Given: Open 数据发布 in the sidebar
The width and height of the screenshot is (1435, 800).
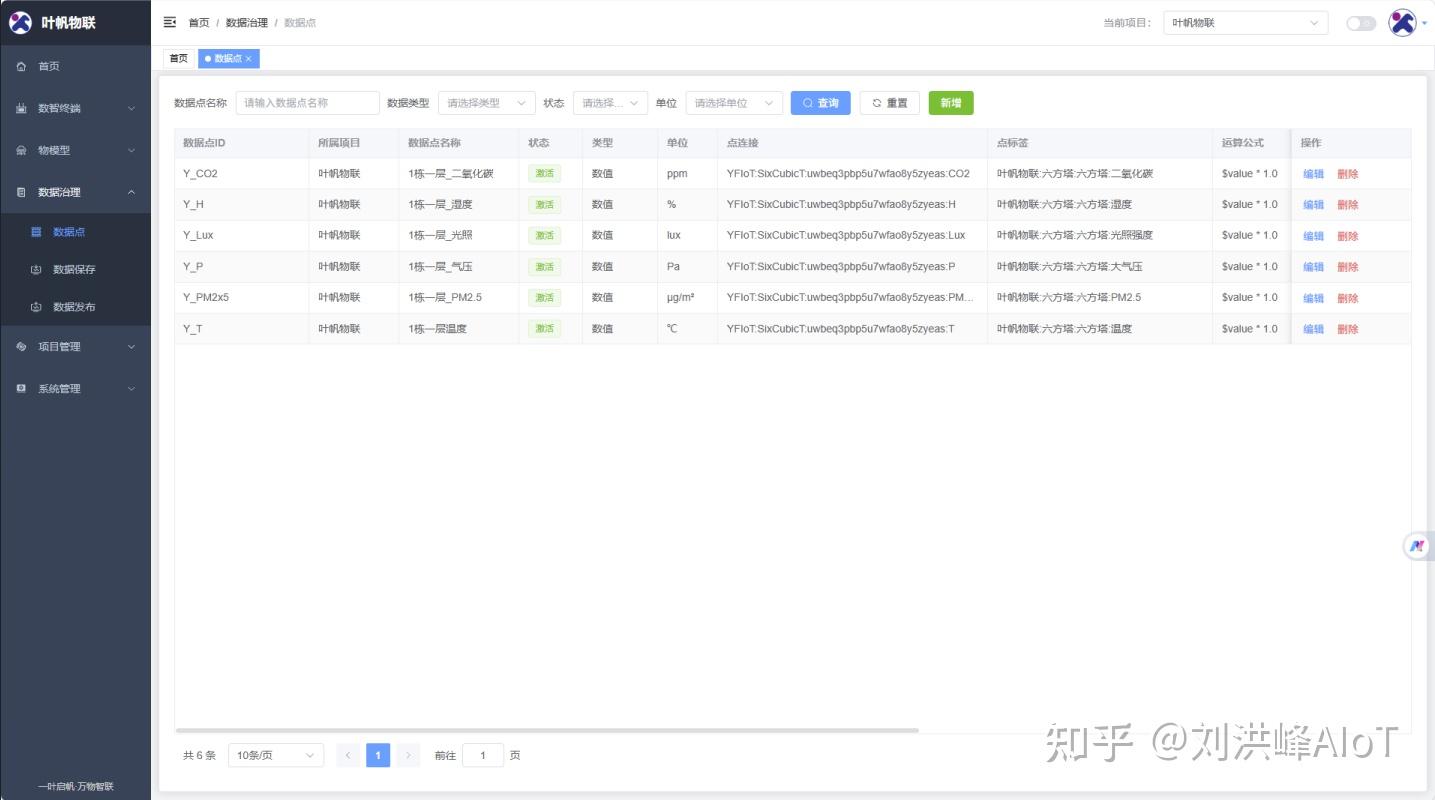Looking at the screenshot, I should click(75, 307).
